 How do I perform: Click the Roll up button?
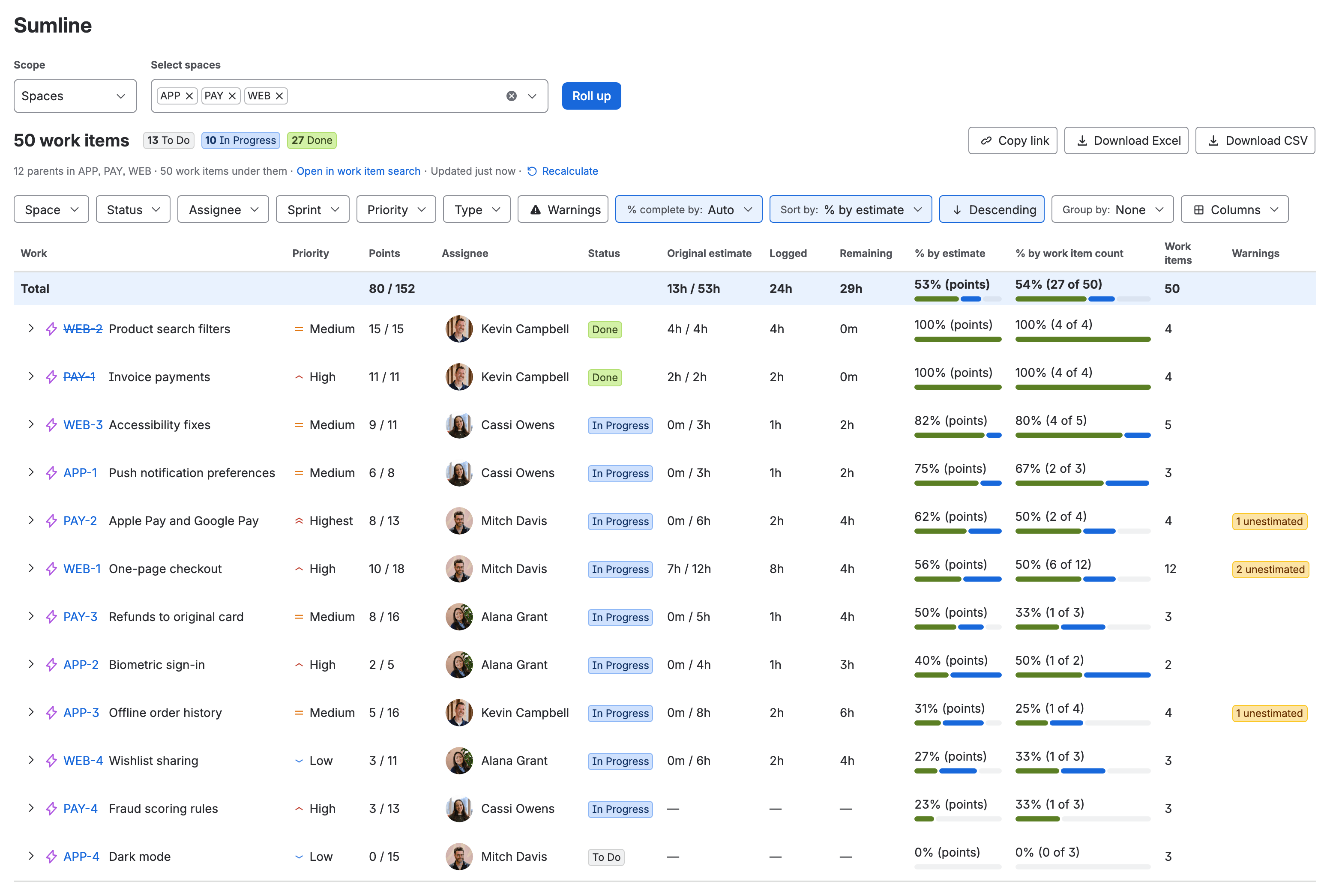592,96
